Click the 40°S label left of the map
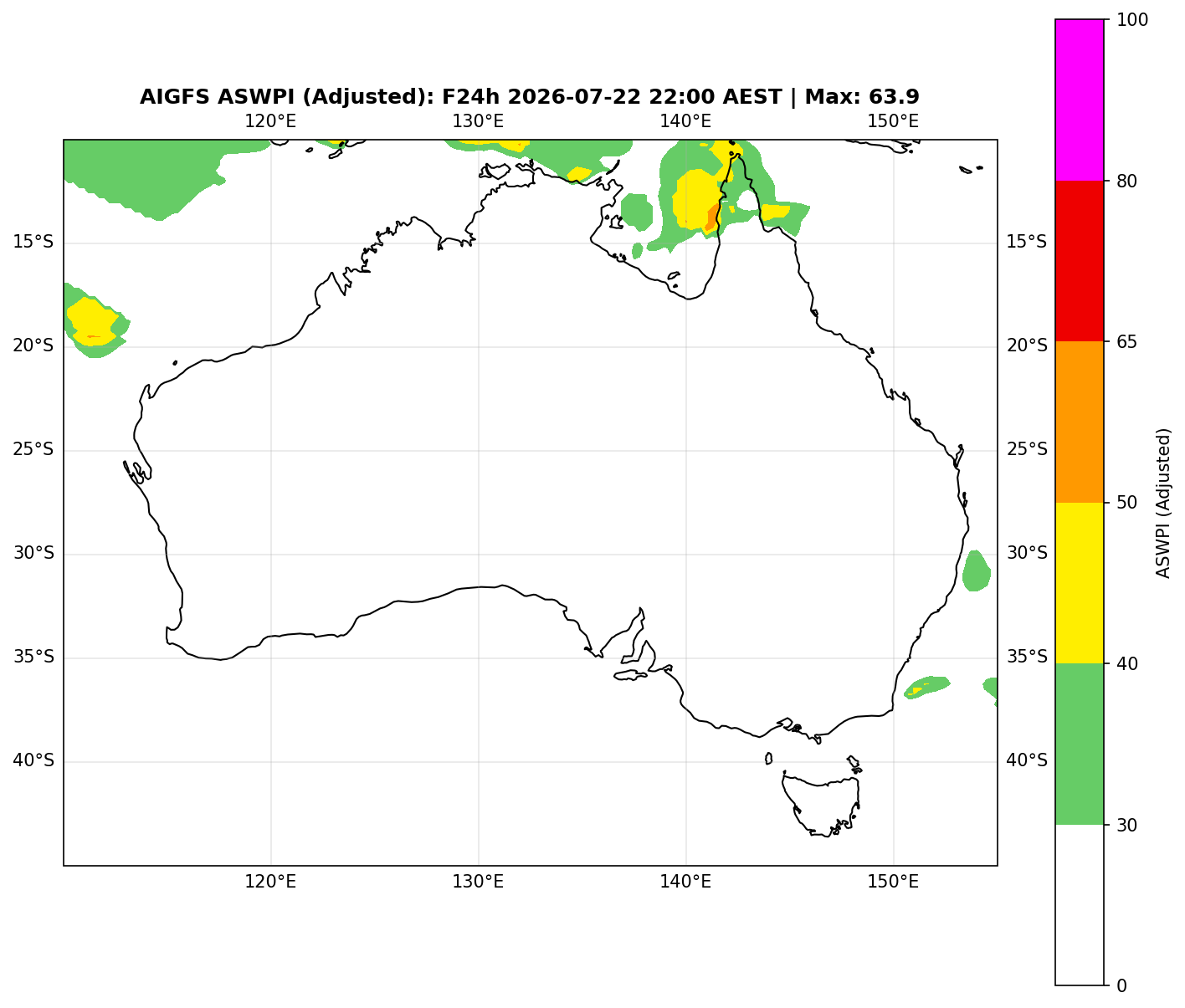Image resolution: width=1185 pixels, height=1008 pixels. pos(33,761)
